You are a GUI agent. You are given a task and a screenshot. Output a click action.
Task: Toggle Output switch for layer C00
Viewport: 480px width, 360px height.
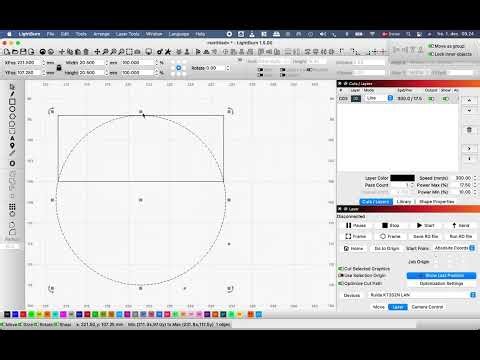click(x=431, y=99)
